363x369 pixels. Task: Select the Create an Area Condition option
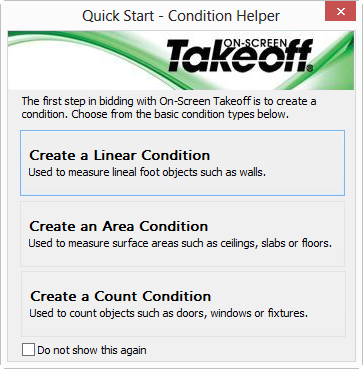(x=182, y=234)
